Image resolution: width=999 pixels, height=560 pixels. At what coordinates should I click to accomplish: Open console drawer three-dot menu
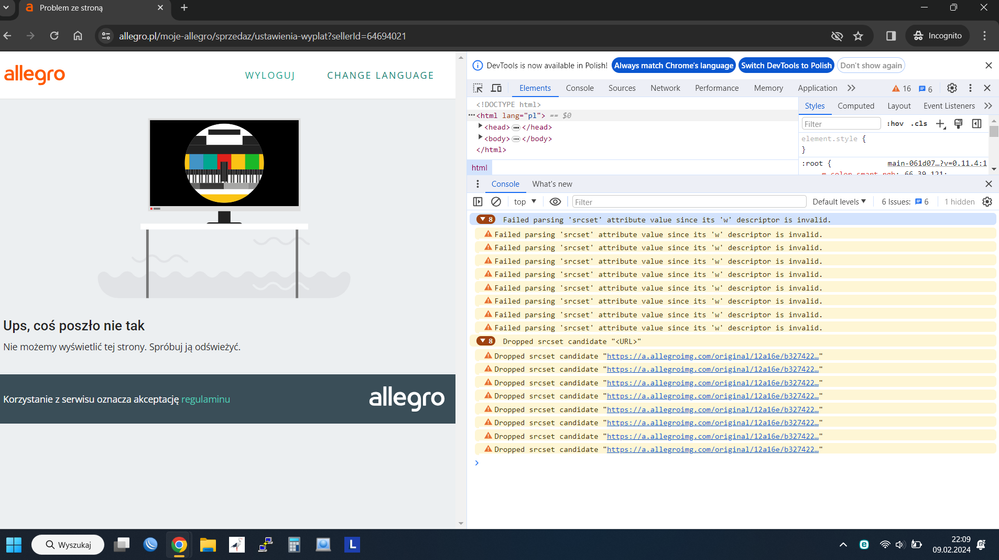click(x=477, y=184)
